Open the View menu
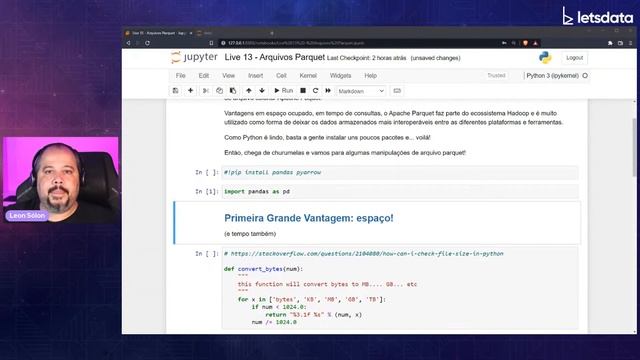The image size is (640, 360). [229, 76]
